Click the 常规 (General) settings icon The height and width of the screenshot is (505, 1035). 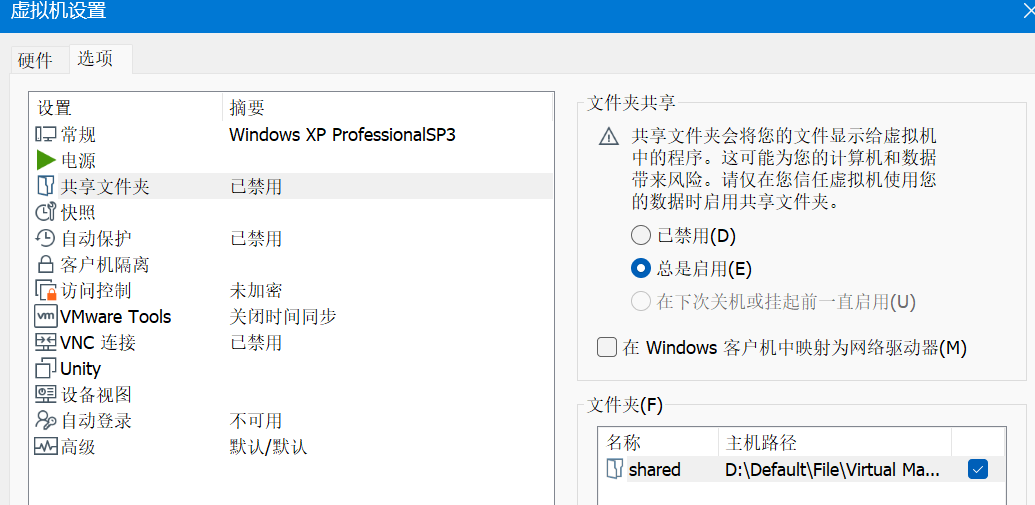click(x=46, y=134)
